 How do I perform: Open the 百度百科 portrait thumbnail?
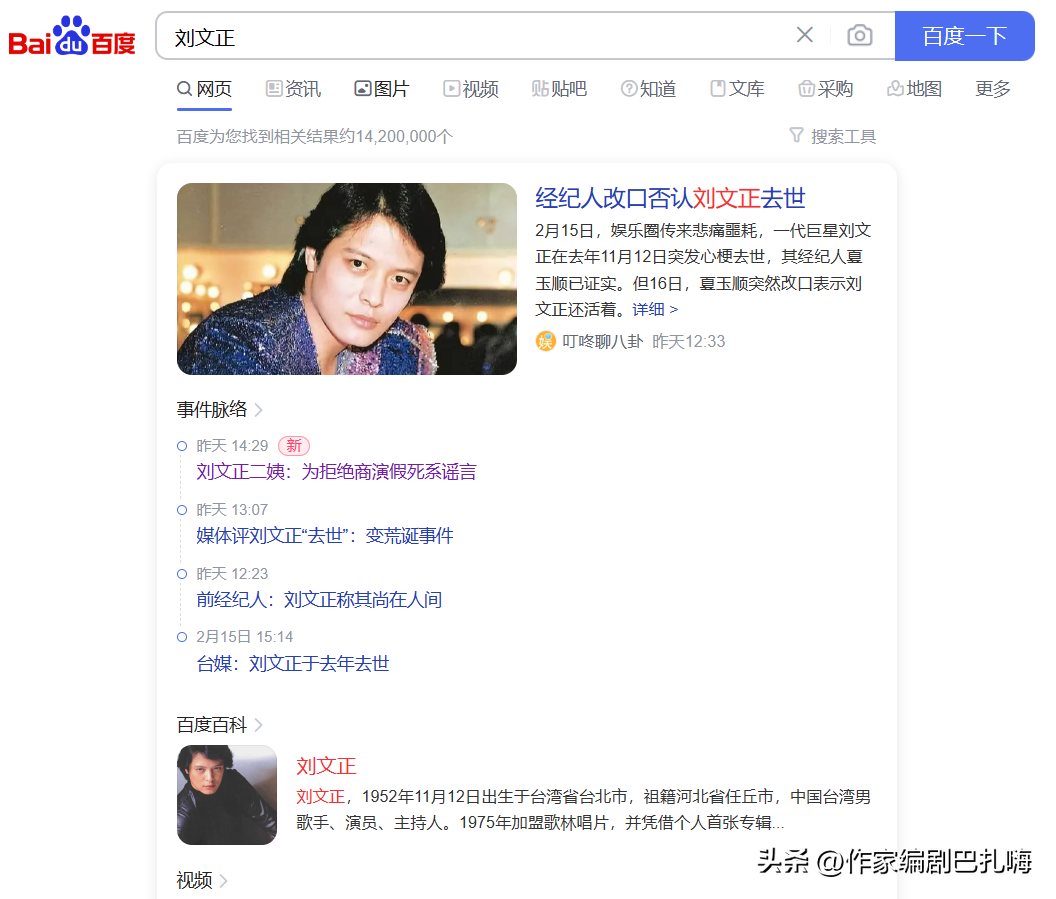[x=227, y=795]
